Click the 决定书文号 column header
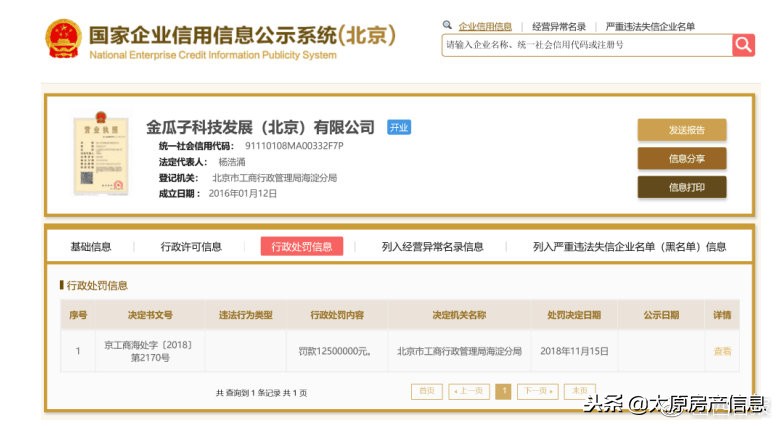The width and height of the screenshot is (779, 426). [150, 315]
